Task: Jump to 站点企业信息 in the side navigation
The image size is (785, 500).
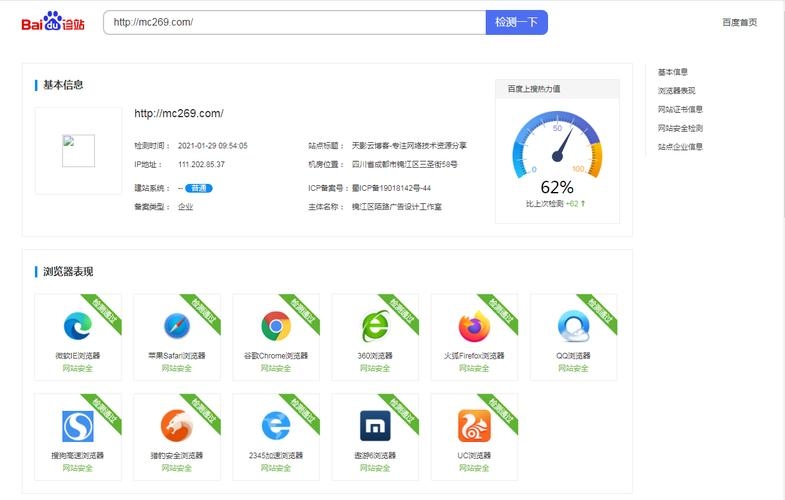Action: (x=680, y=147)
